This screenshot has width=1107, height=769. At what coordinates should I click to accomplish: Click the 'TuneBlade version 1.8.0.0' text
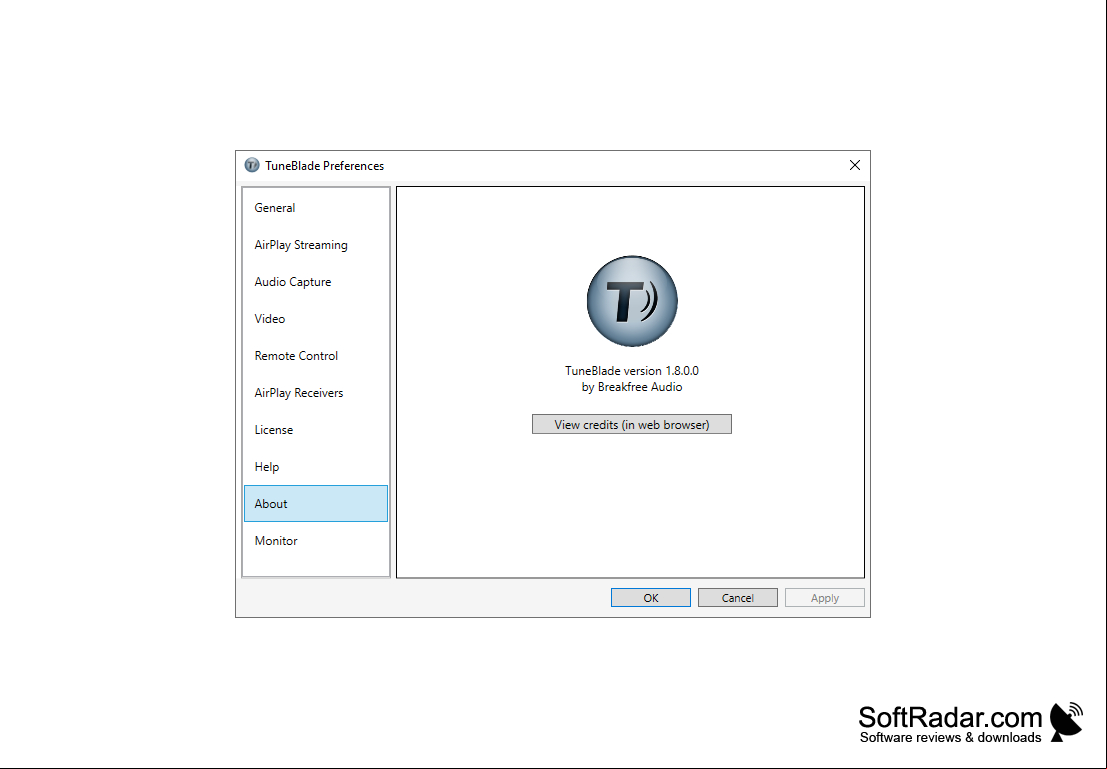[x=632, y=371]
